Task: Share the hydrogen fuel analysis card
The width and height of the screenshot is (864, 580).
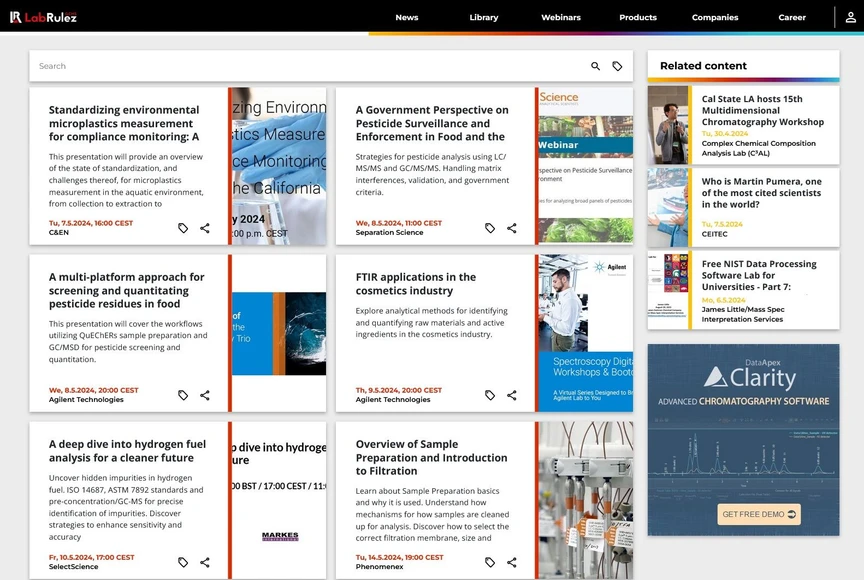Action: tap(205, 562)
